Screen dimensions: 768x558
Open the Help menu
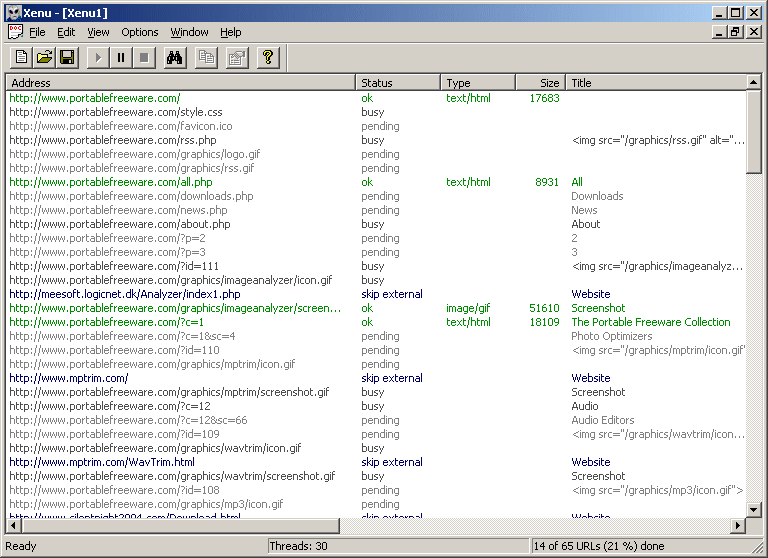coord(230,32)
